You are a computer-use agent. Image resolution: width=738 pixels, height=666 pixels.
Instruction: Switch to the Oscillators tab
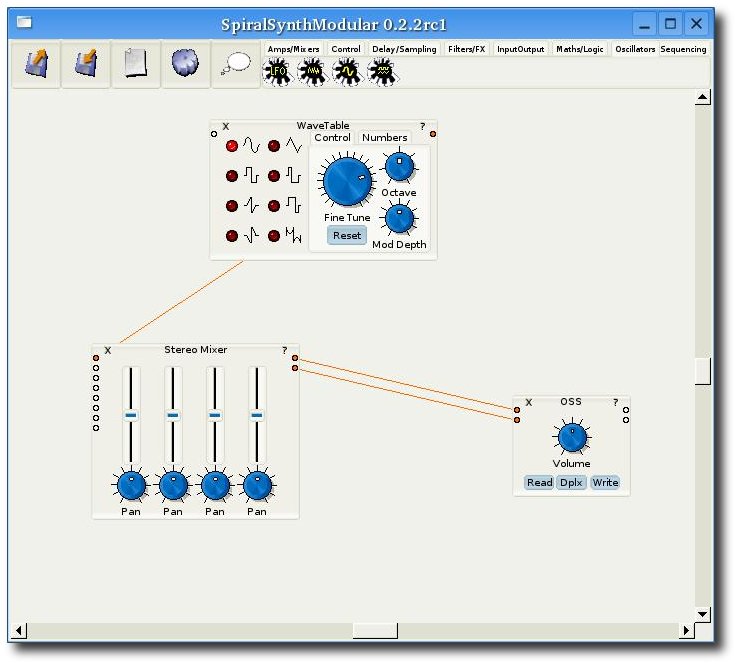coord(635,49)
